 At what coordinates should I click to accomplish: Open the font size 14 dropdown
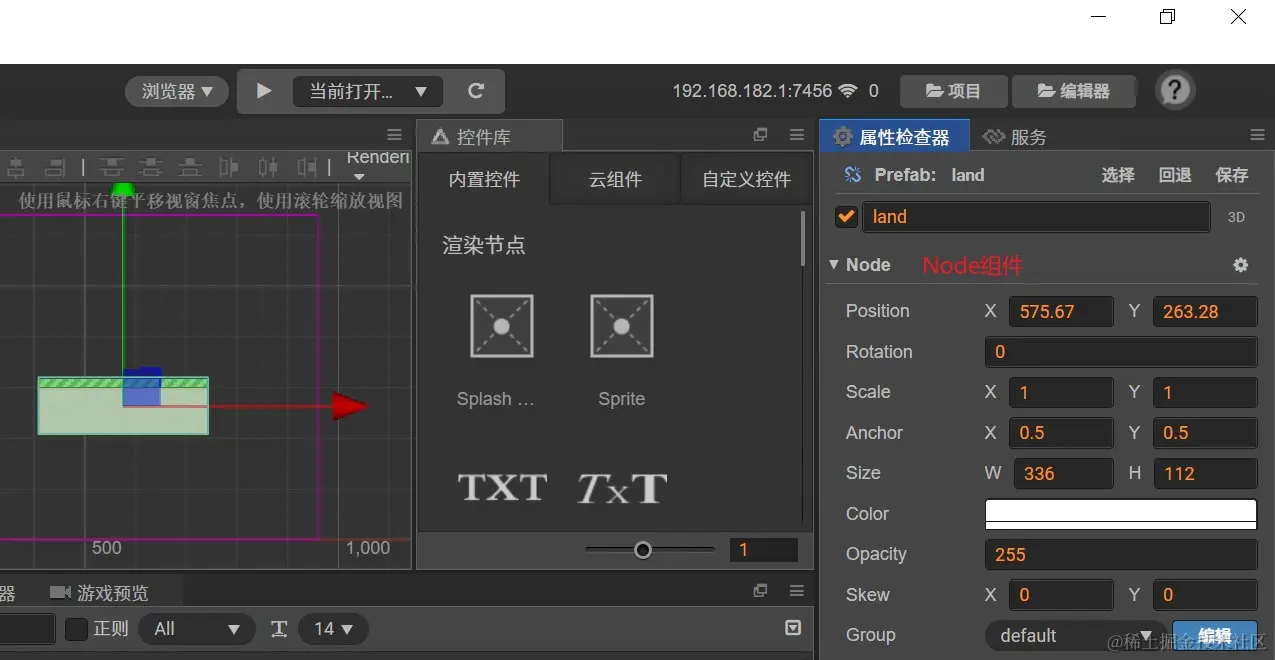(333, 629)
